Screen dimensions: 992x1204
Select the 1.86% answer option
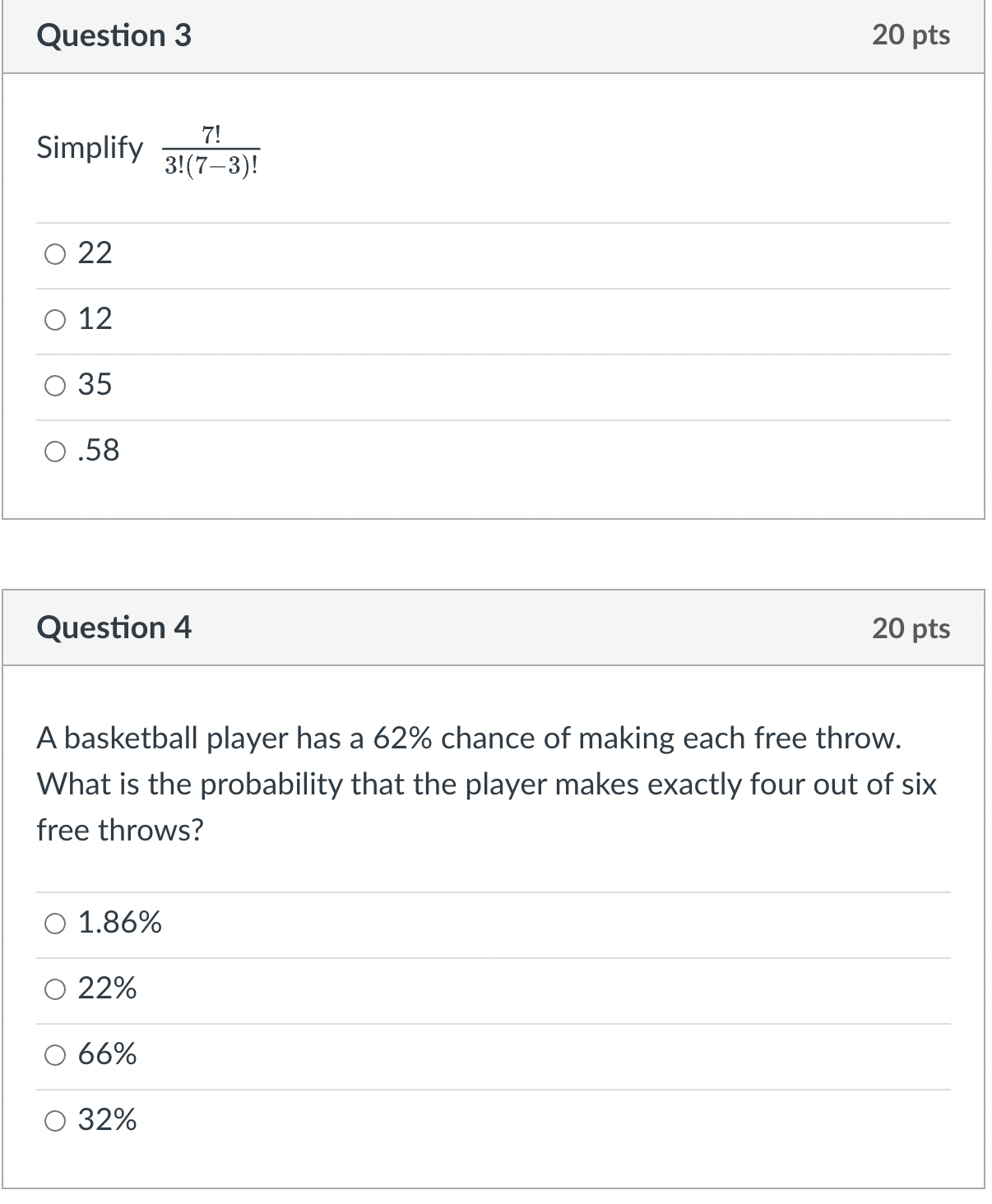tap(54, 924)
